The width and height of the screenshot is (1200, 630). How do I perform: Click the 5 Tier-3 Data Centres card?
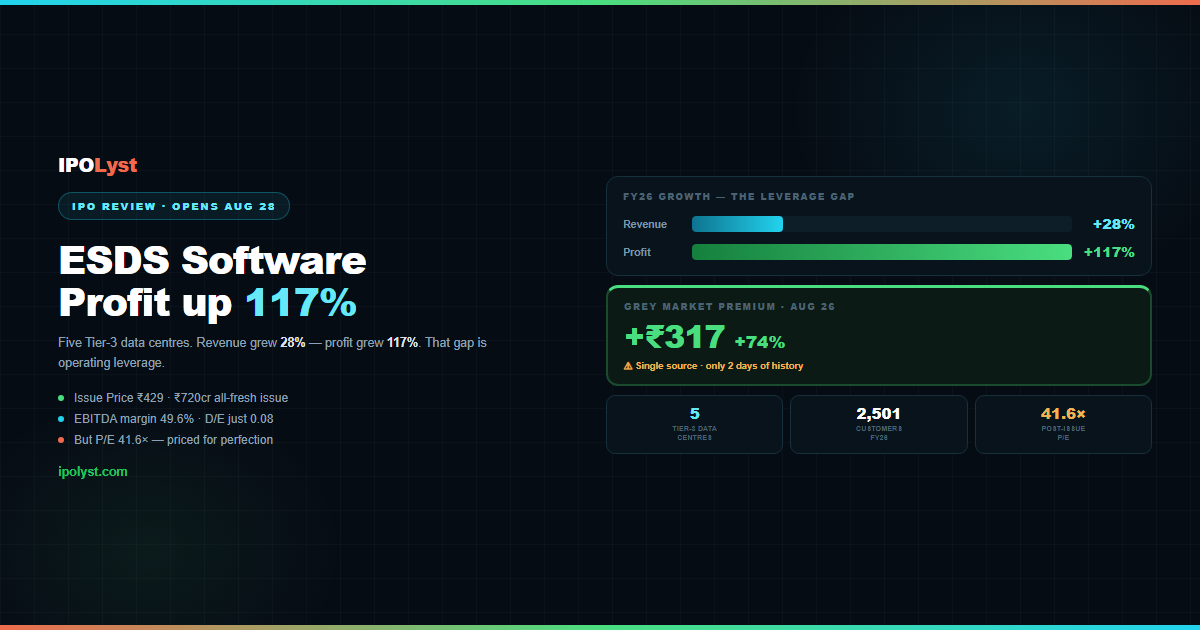click(694, 424)
